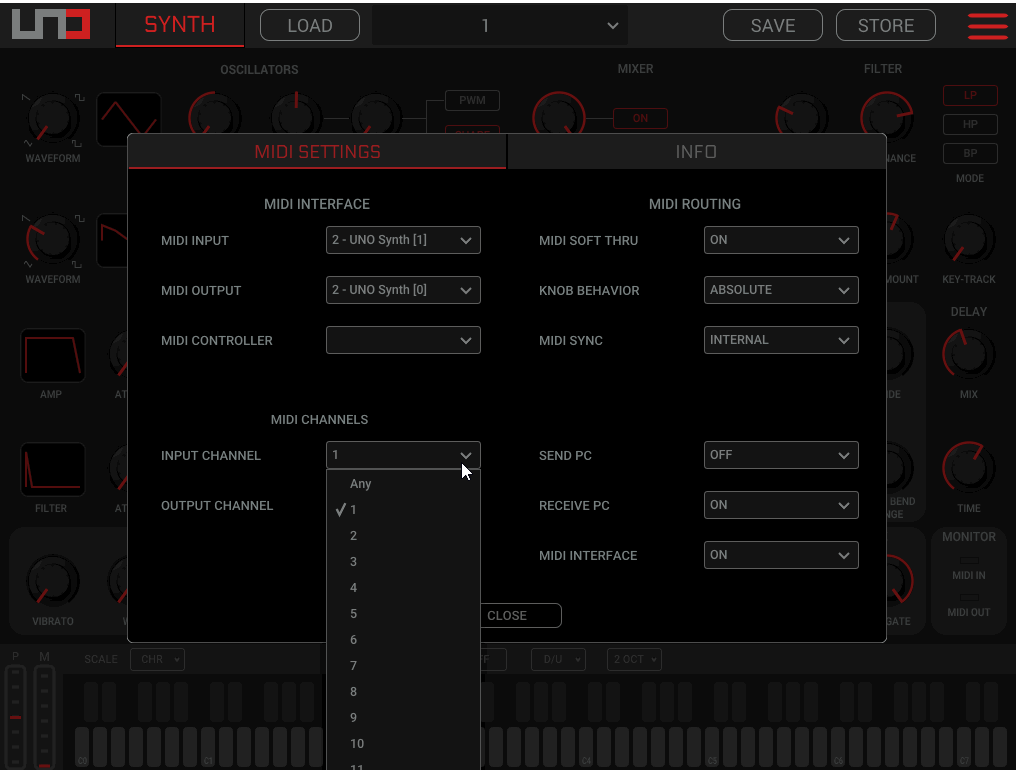The height and width of the screenshot is (770, 1016).
Task: Open the SEND PC dropdown
Action: tap(781, 455)
